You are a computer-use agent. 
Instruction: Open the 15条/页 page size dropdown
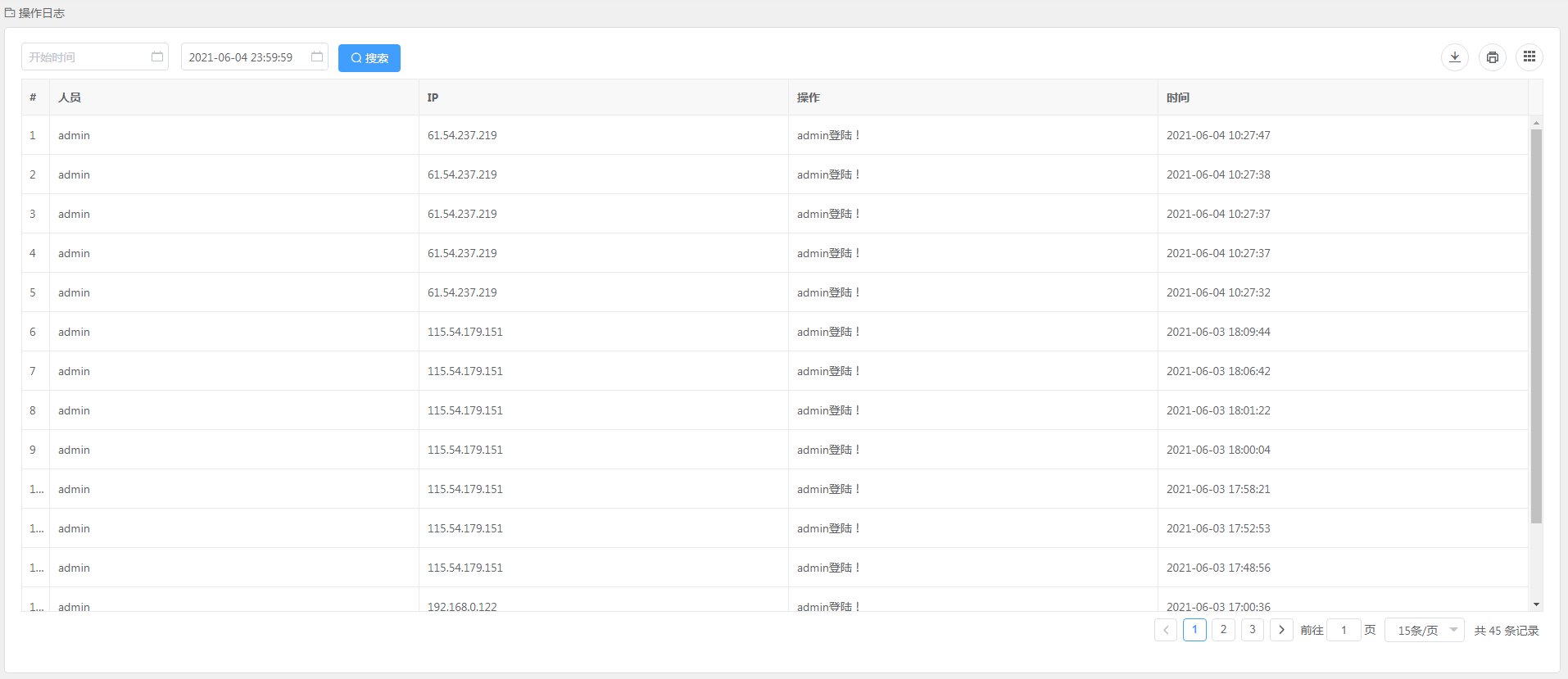pos(1424,630)
